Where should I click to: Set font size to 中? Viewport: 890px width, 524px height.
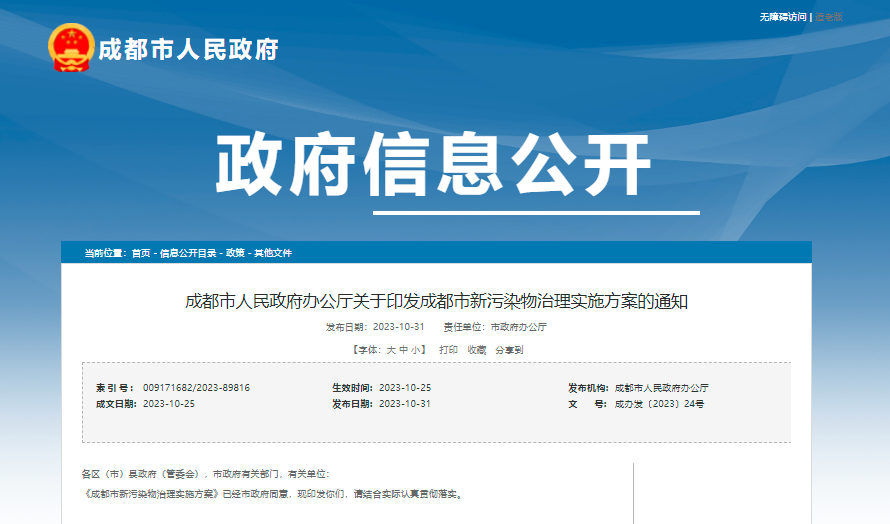coord(403,350)
